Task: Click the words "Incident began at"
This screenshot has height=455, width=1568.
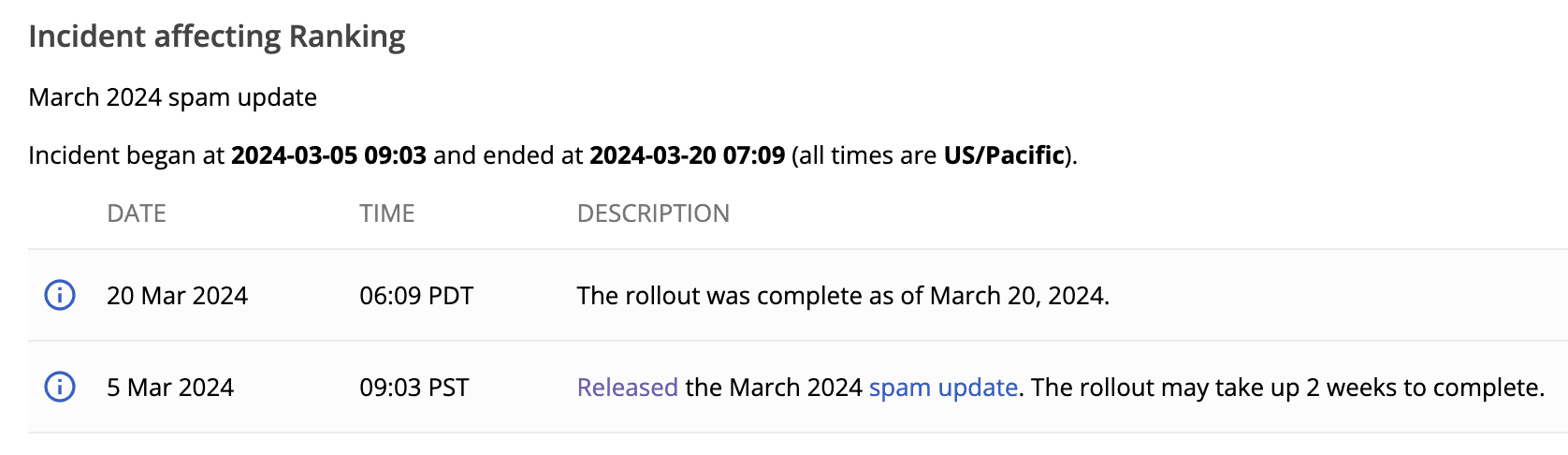Action: point(126,155)
